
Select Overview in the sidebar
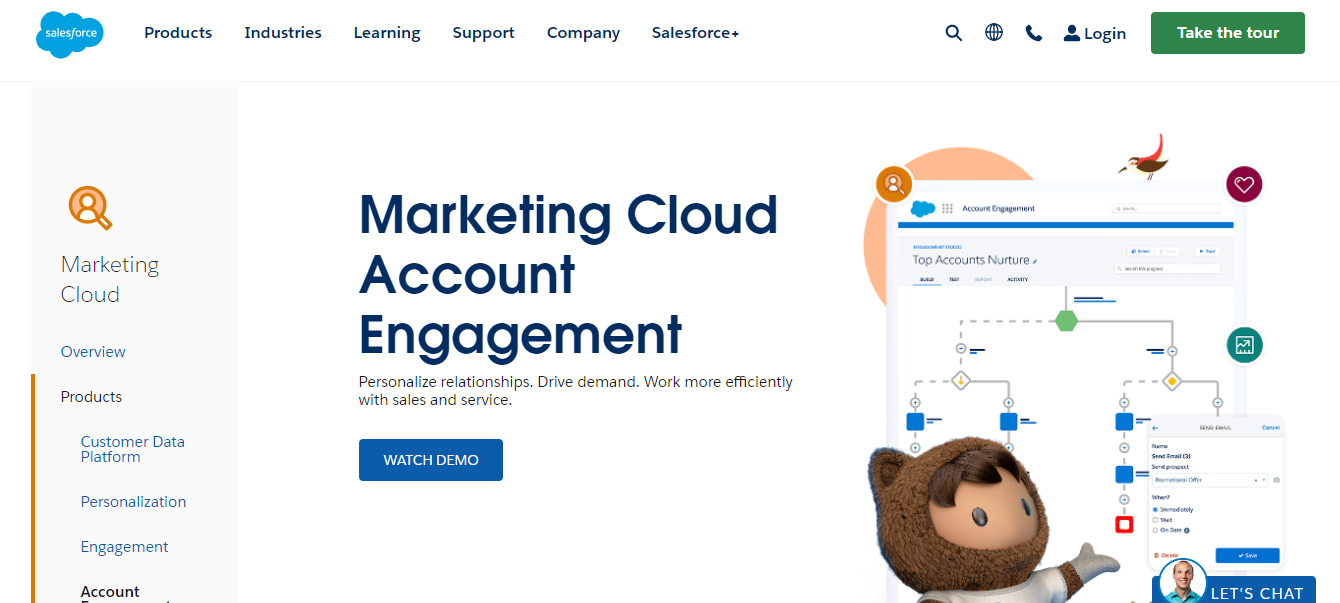[x=93, y=352]
